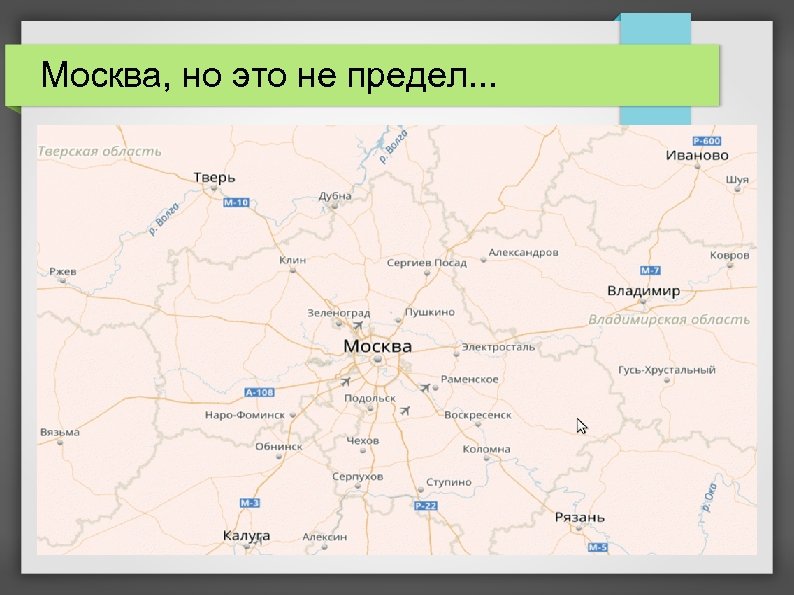Click the Сергиев Посад label
794x595 pixels.
(x=426, y=263)
